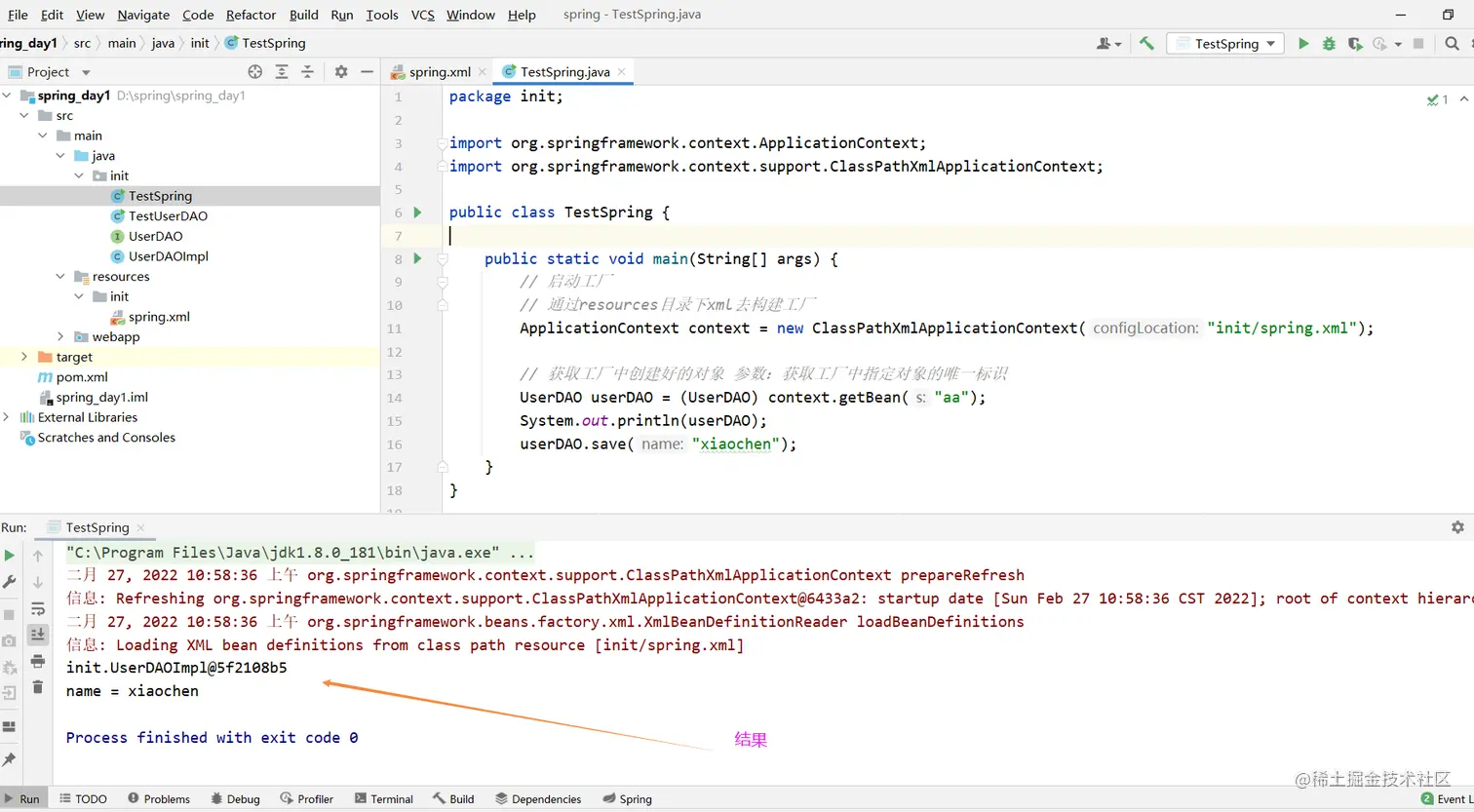Open the Refactor menu
The height and width of the screenshot is (812, 1474).
[251, 15]
